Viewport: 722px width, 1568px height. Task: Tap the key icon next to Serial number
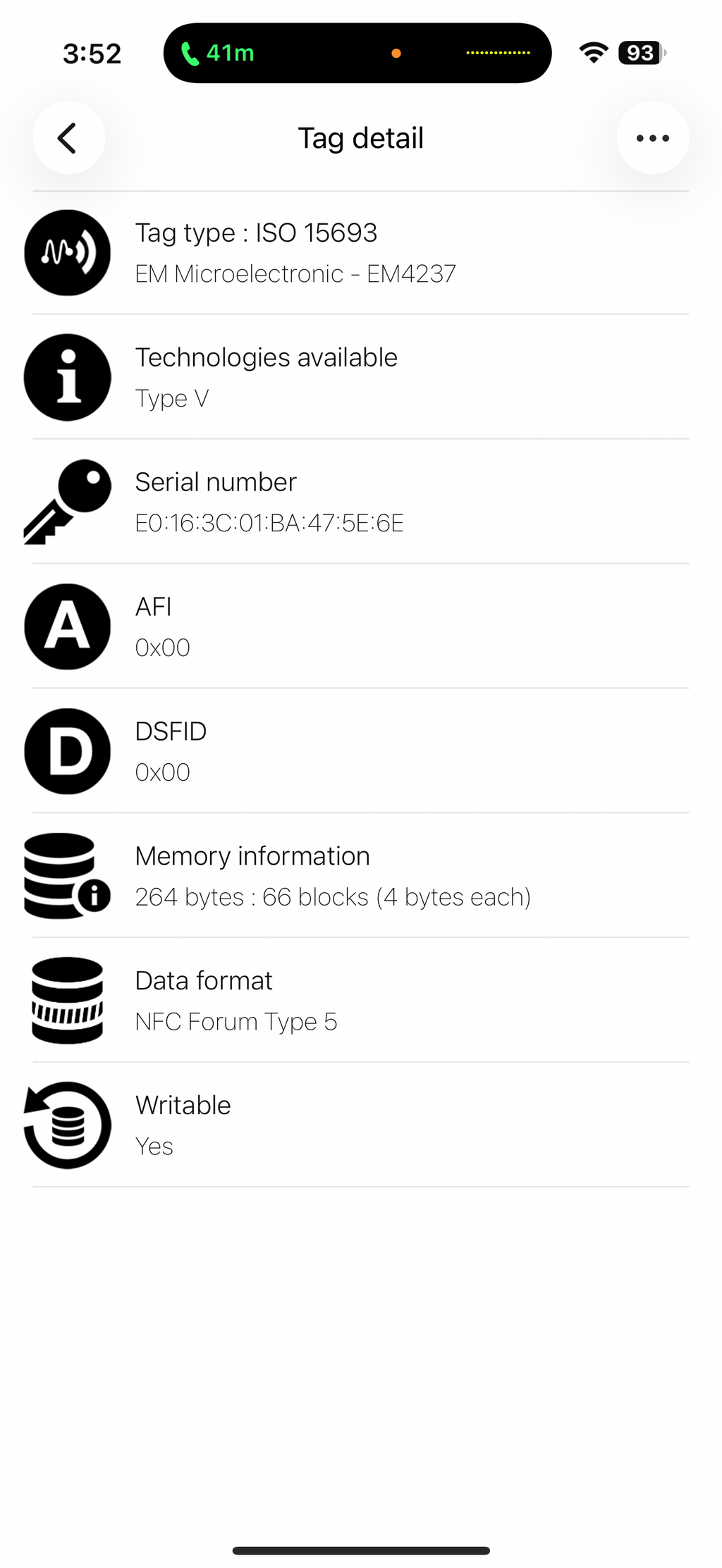(68, 502)
